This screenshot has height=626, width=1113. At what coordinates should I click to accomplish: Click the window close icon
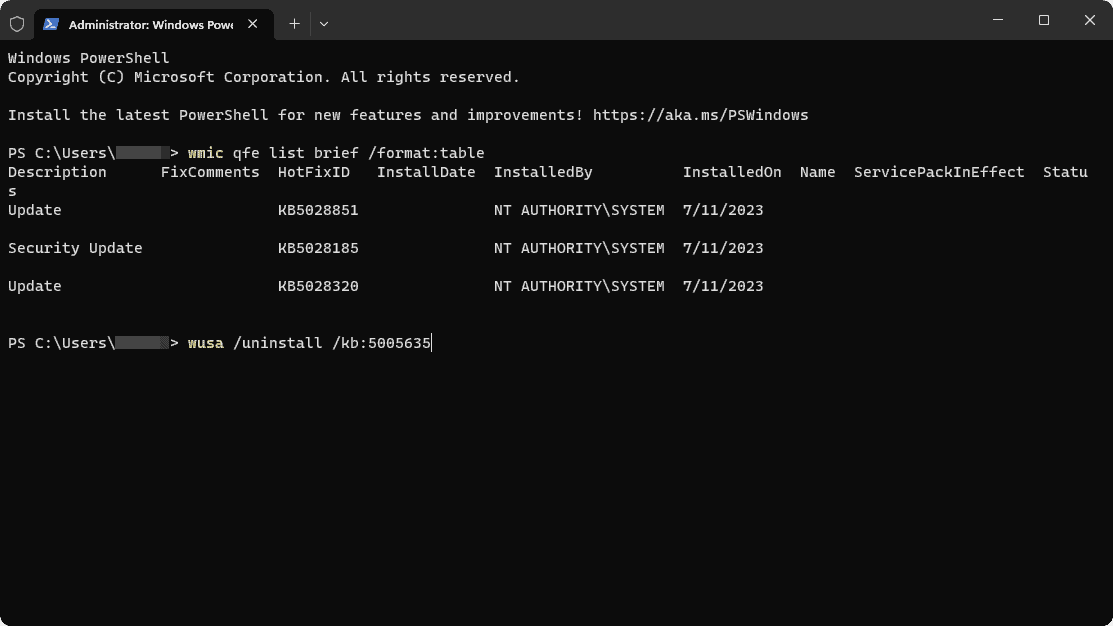(1089, 20)
